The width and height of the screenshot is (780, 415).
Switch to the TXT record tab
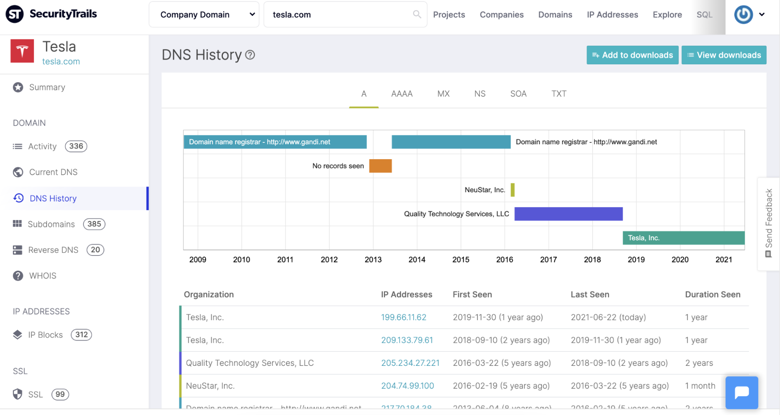(559, 94)
